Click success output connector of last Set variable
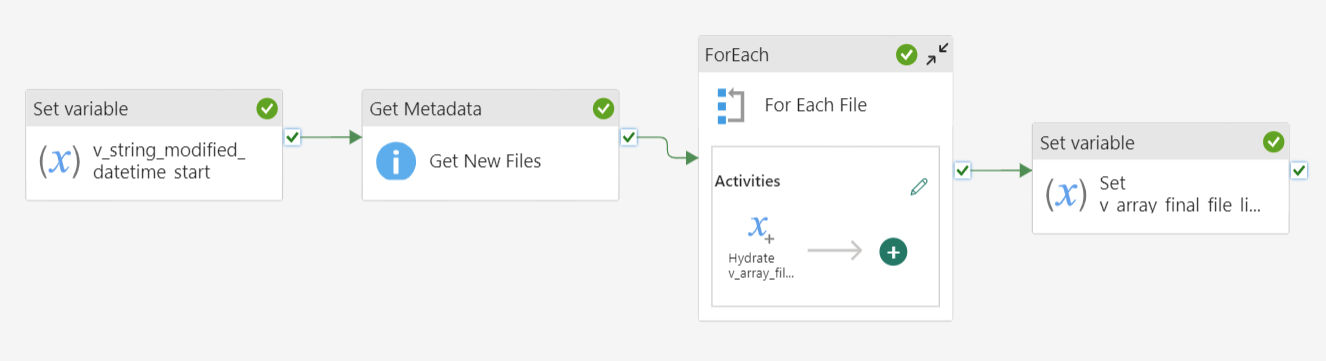The image size is (1326, 361). [x=1299, y=171]
